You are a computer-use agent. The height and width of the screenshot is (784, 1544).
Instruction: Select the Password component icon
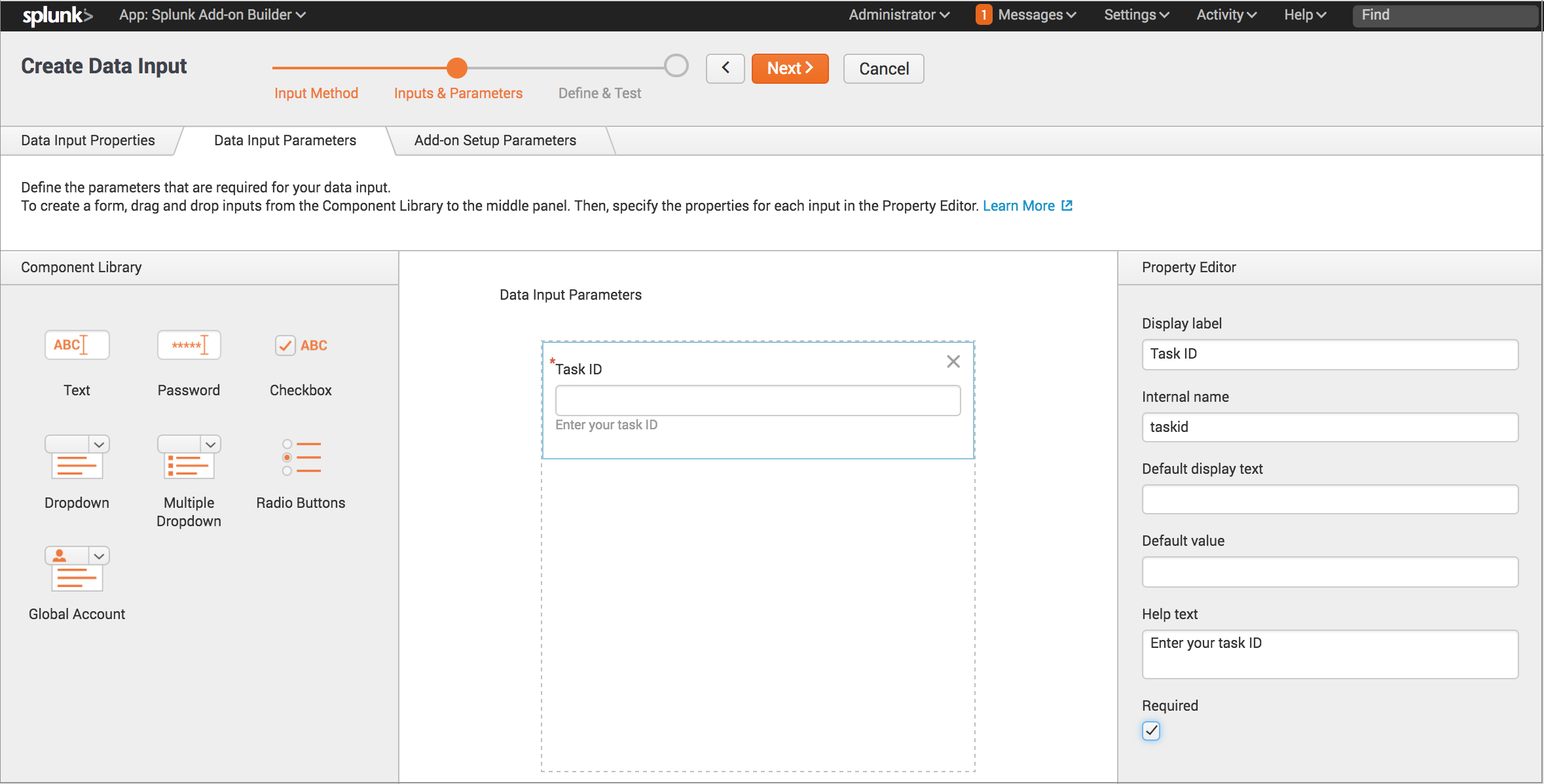point(189,345)
